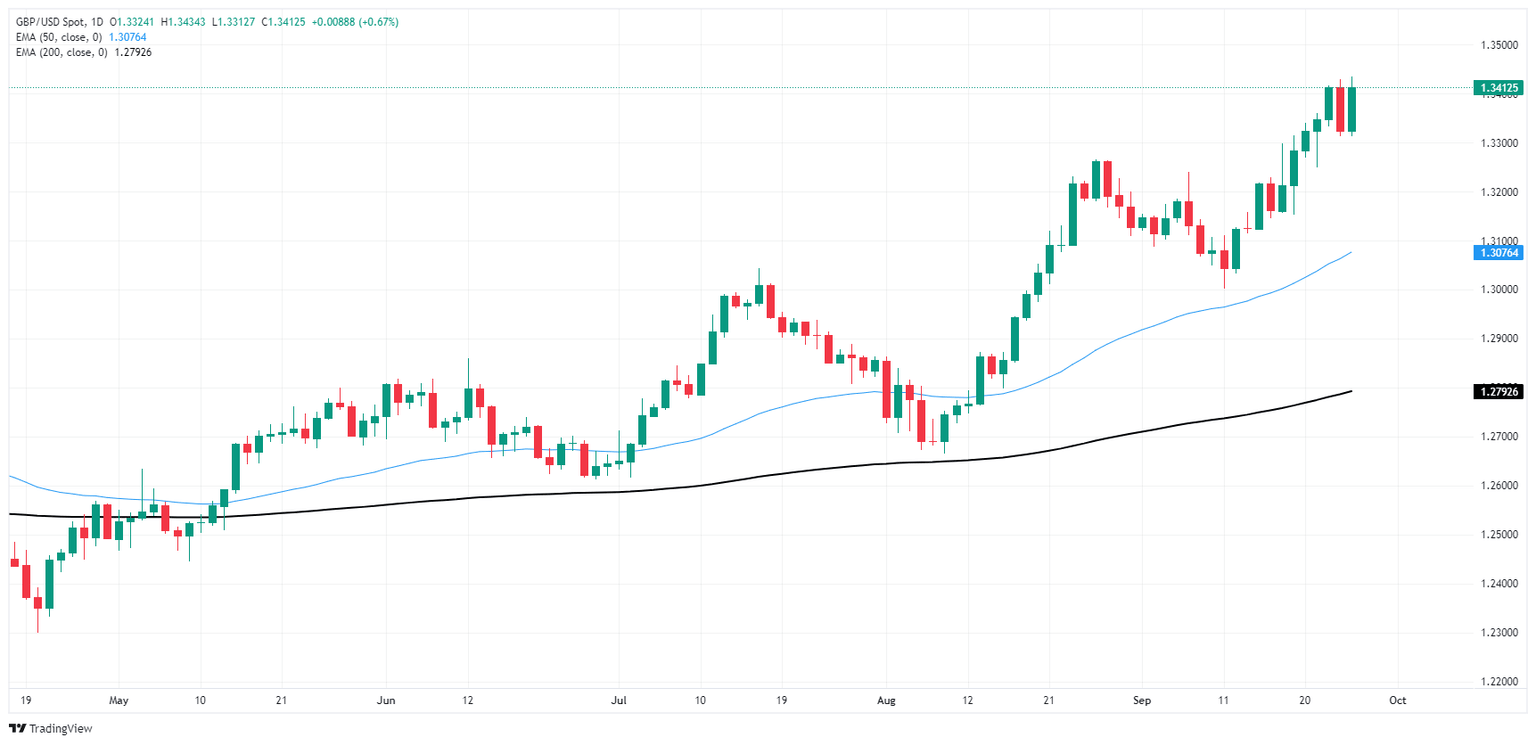This screenshot has height=744, width=1536.
Task: Click the Oct label on time axis
Action: tap(1398, 701)
